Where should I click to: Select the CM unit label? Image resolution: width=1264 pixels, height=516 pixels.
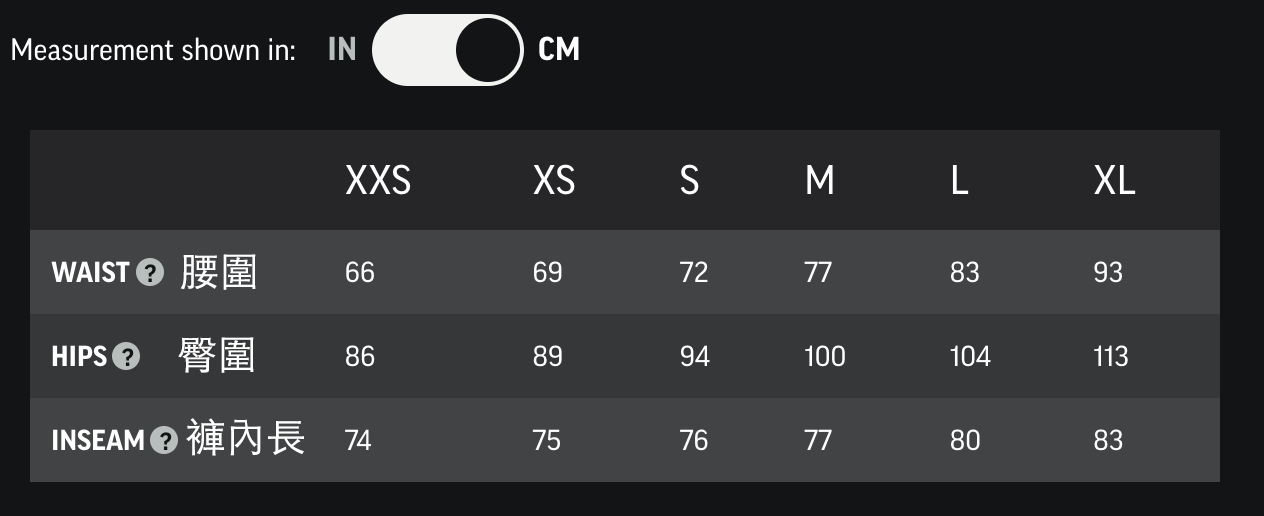tap(559, 49)
